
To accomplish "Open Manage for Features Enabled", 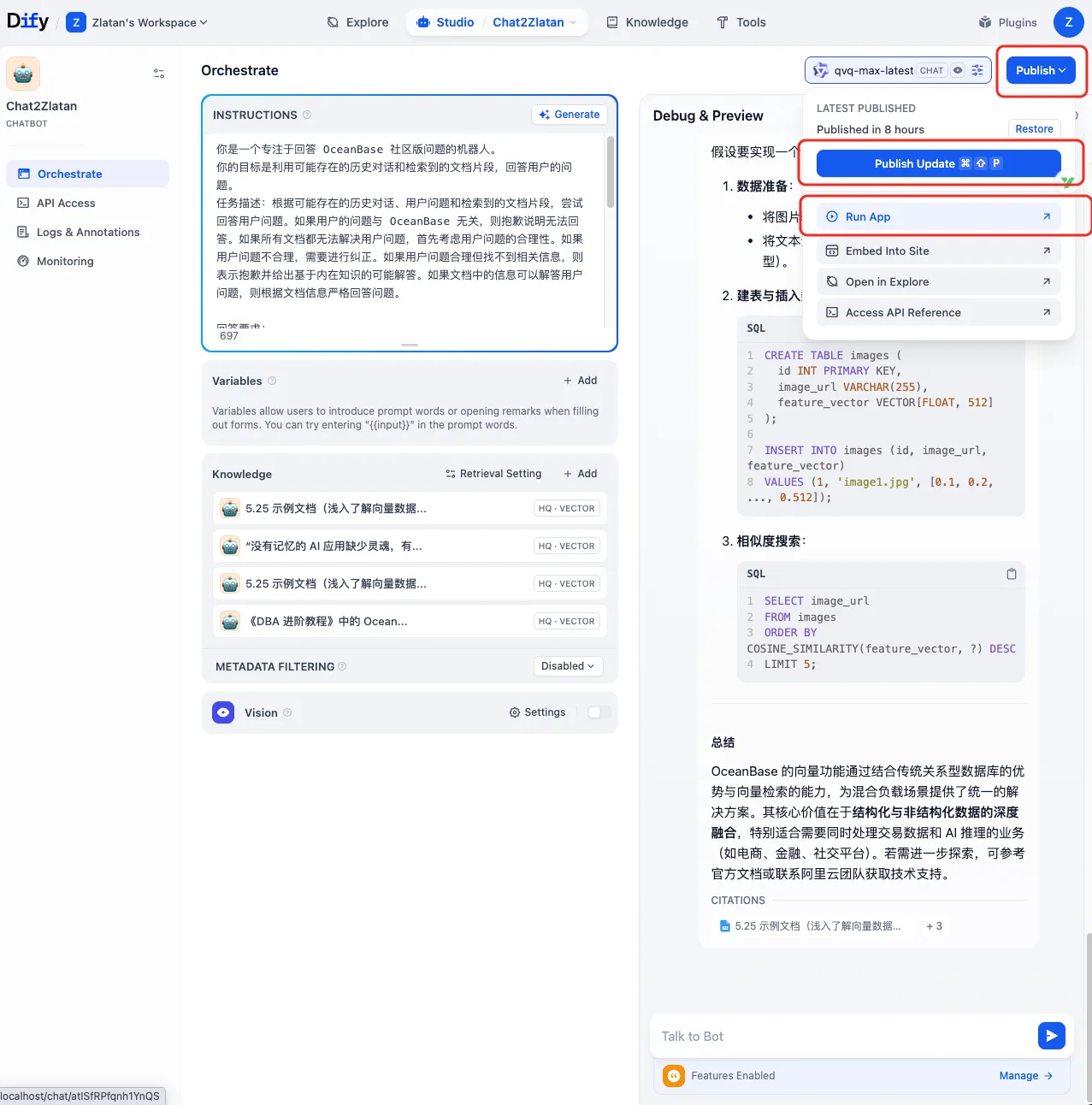I will pos(1025,1076).
